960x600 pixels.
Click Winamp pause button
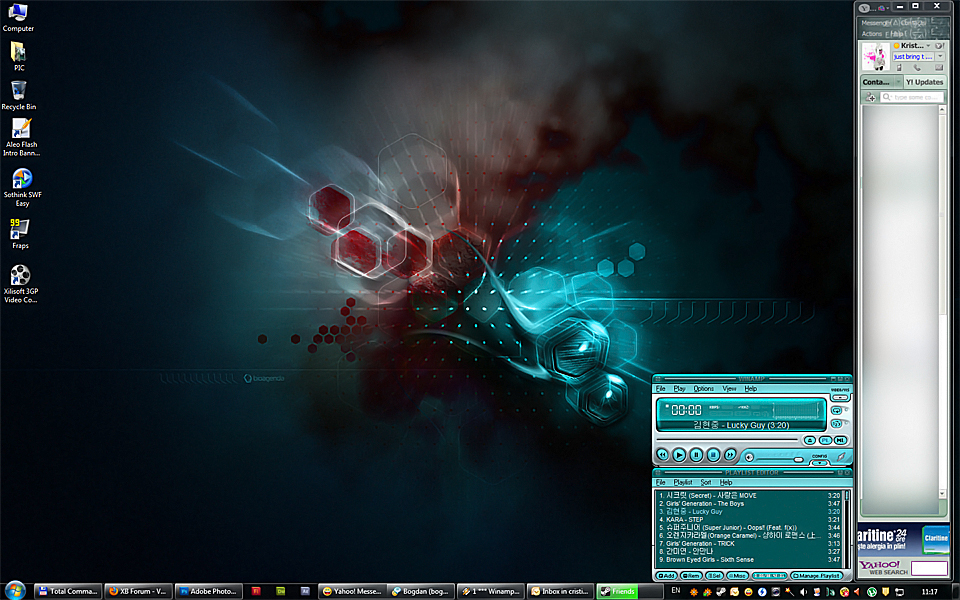pos(696,455)
